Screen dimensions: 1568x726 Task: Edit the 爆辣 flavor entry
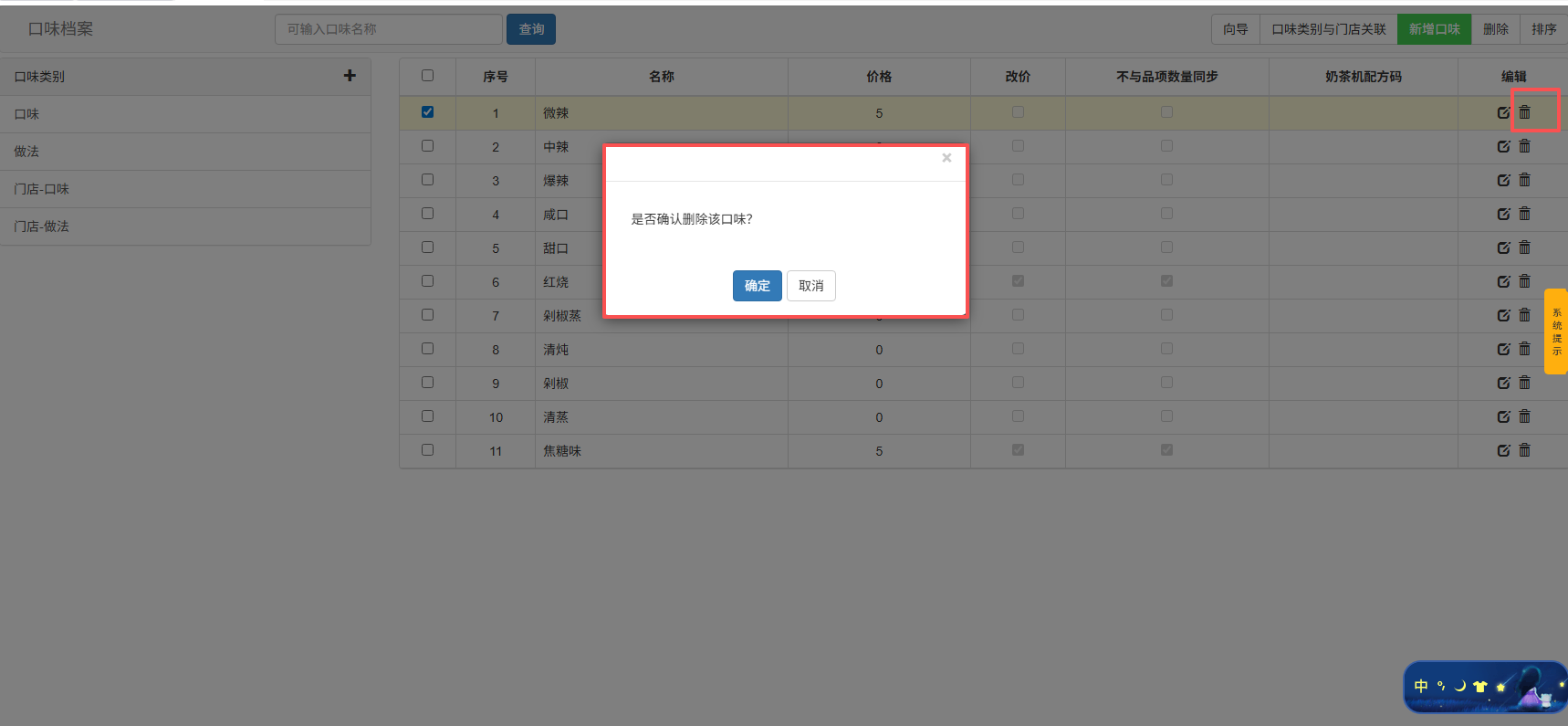point(1503,181)
